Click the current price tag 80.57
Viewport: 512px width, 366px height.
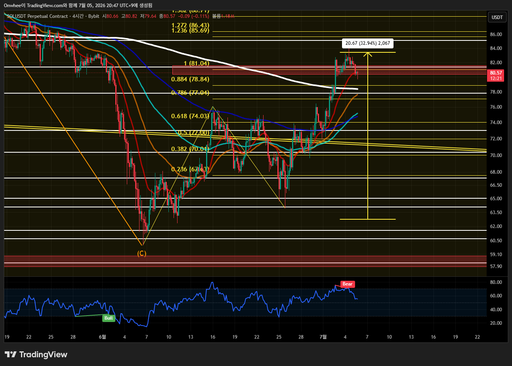(x=496, y=73)
